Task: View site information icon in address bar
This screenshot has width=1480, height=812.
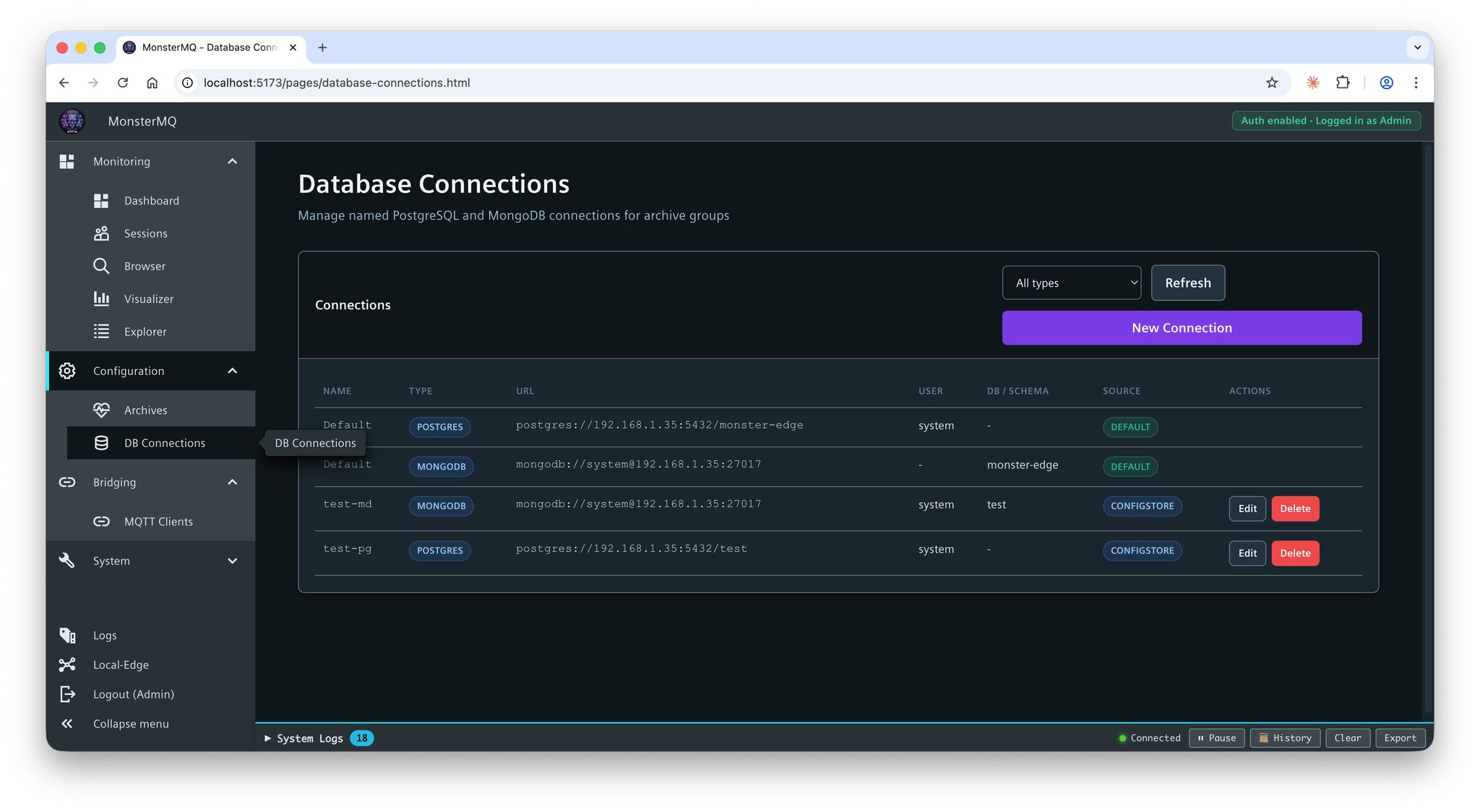Action: (187, 82)
